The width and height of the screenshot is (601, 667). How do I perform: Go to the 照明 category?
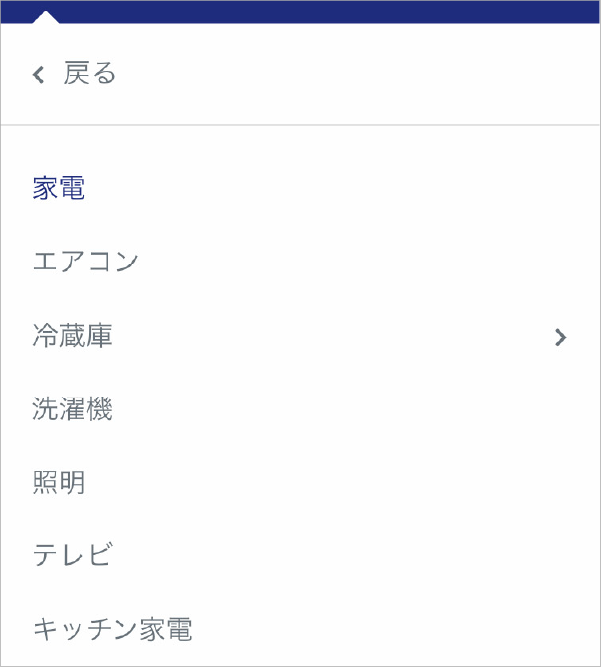59,482
